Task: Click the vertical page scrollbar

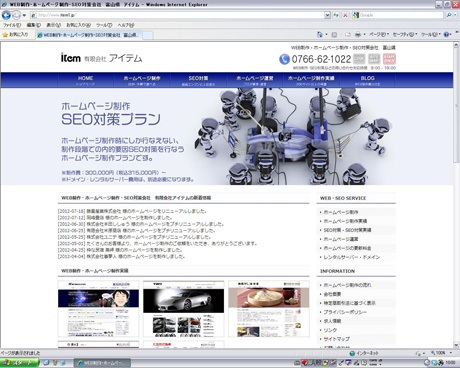Action: coord(456,195)
